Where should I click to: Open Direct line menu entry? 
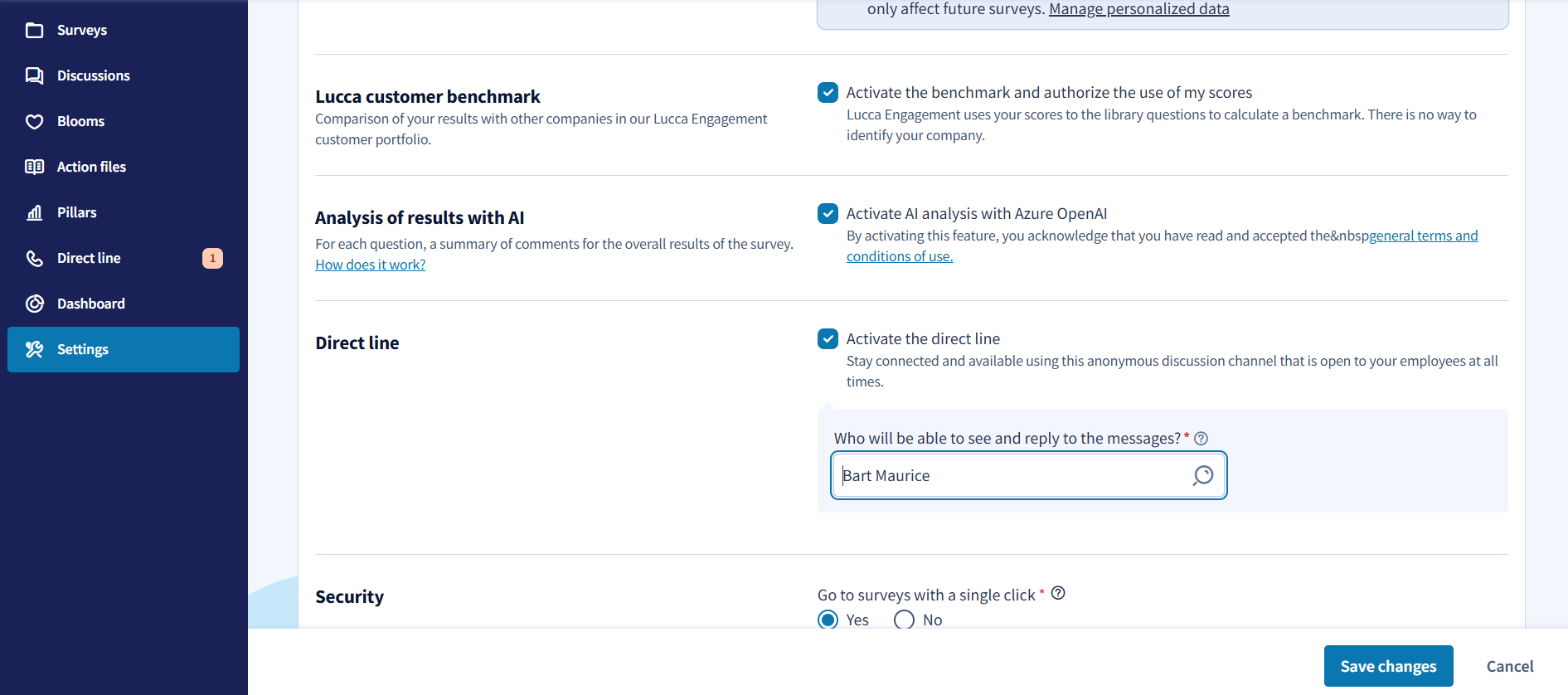124,258
